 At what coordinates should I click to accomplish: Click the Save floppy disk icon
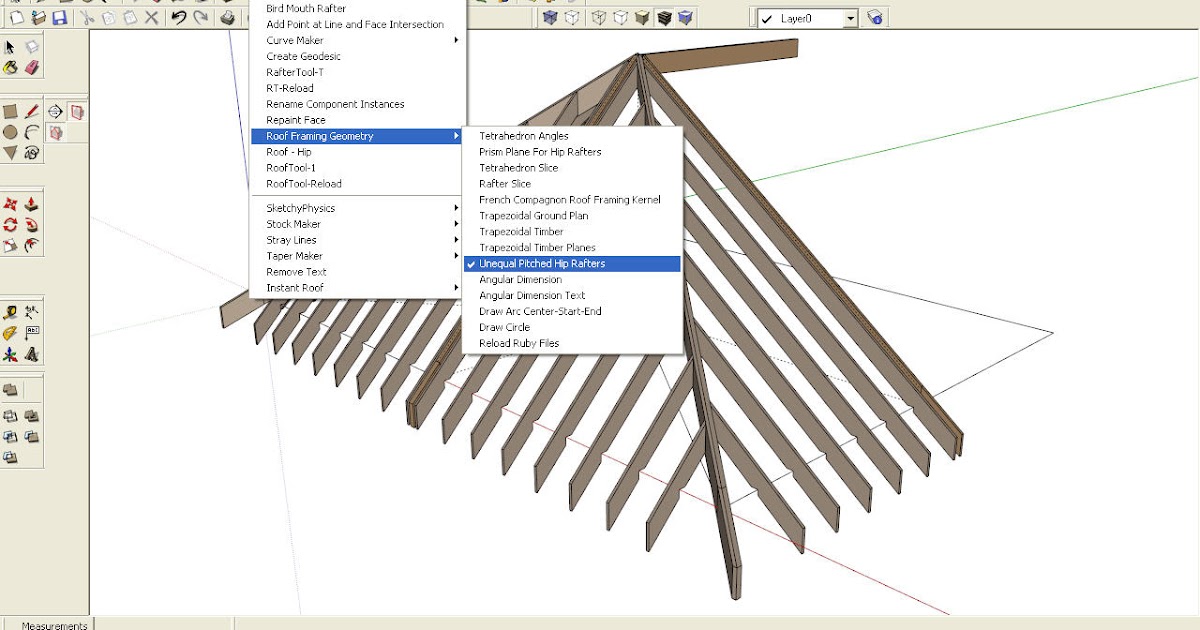click(60, 17)
